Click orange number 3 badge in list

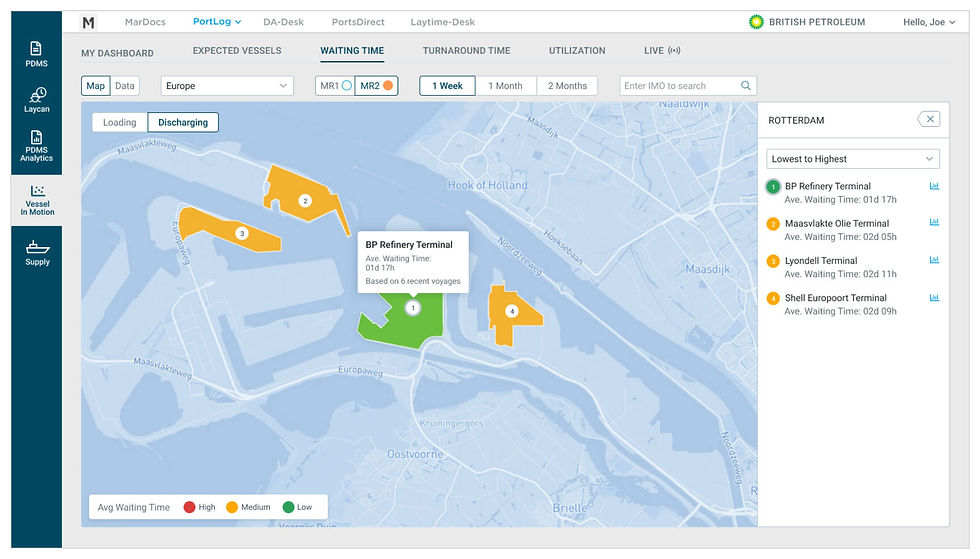773,261
